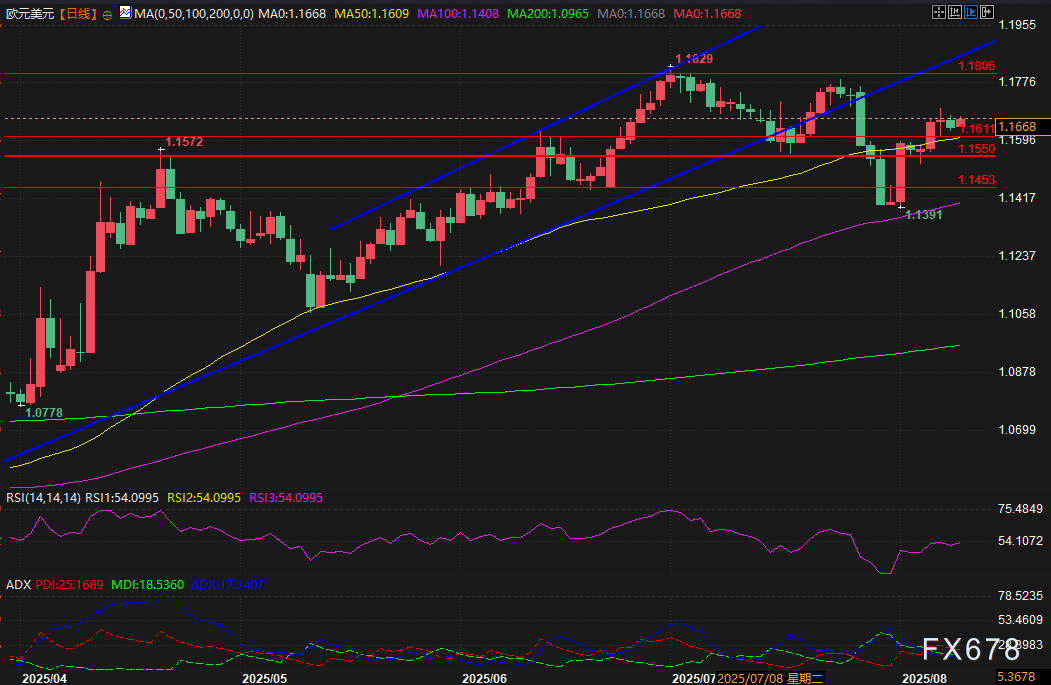1051x685 pixels.
Task: Click the ADX indicator panel label
Action: coord(17,583)
